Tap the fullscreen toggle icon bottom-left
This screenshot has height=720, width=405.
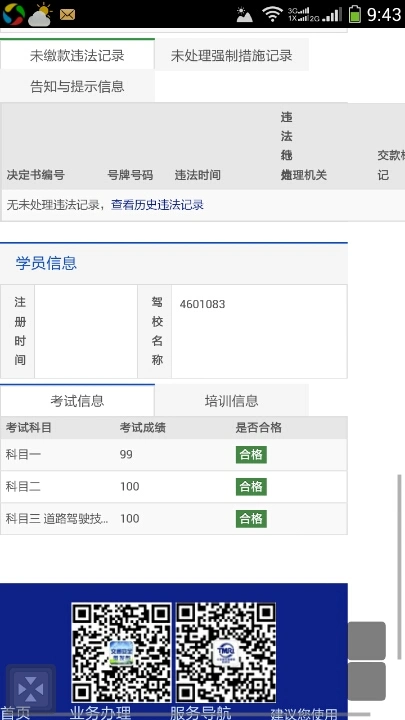coord(31,689)
